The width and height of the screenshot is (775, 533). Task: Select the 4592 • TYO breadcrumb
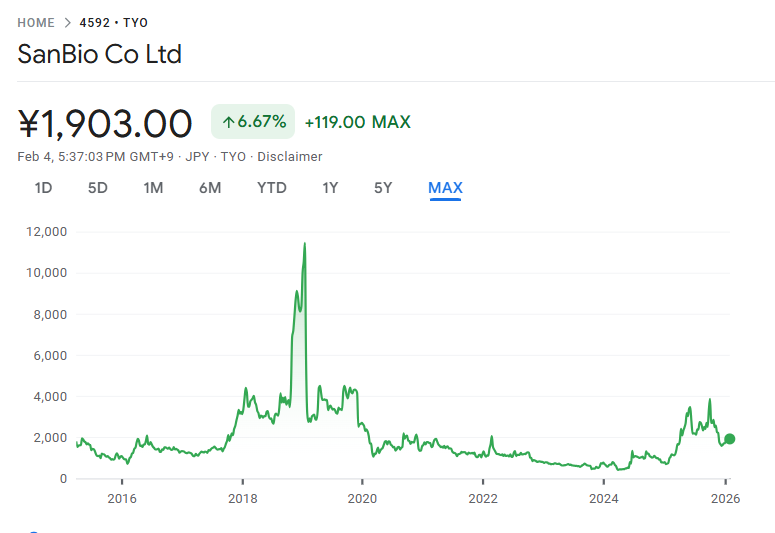point(114,22)
